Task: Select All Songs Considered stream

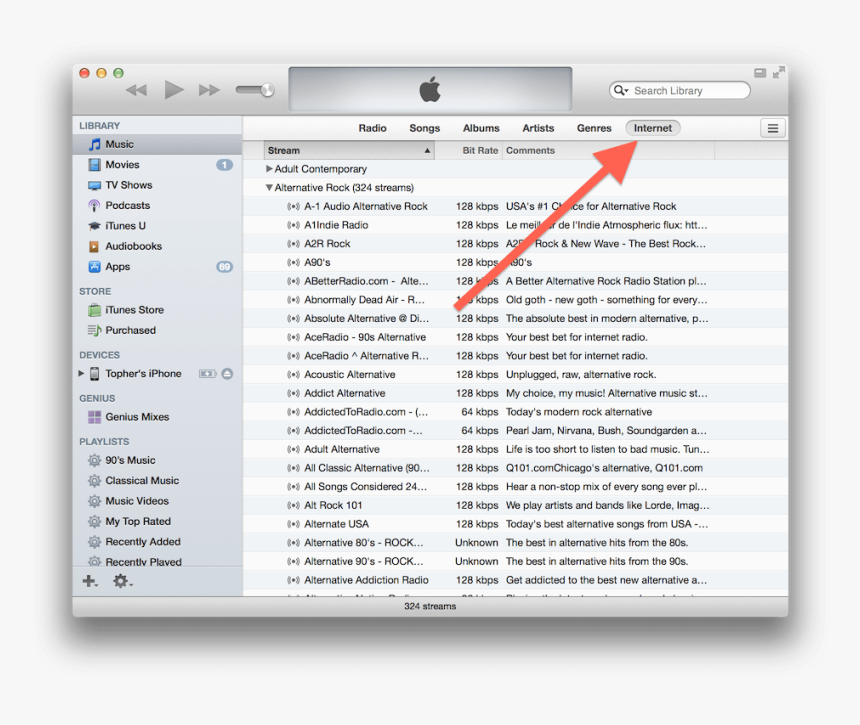Action: [516, 486]
